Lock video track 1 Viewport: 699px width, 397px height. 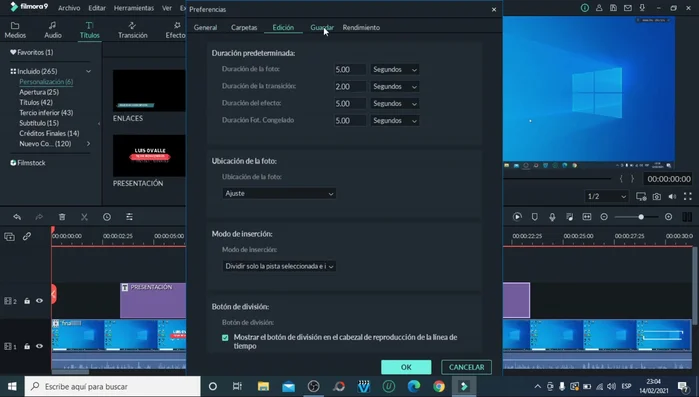[27, 346]
